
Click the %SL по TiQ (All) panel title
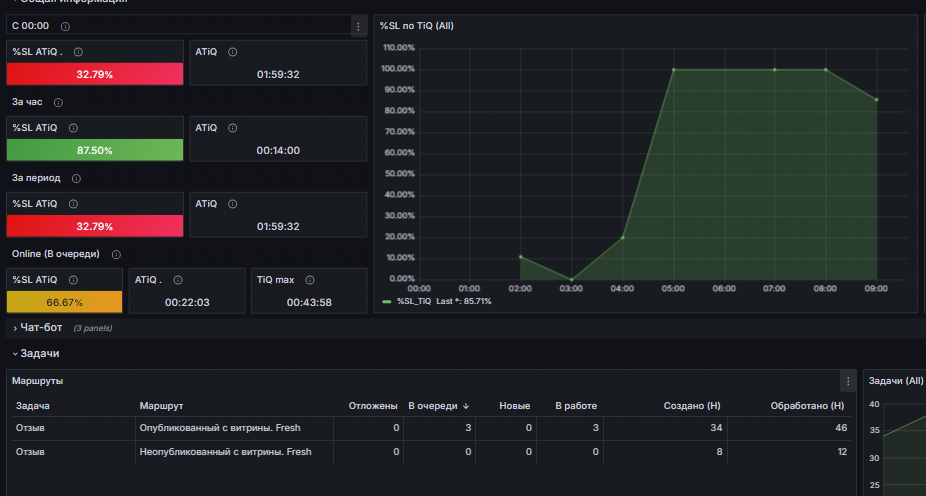(416, 26)
